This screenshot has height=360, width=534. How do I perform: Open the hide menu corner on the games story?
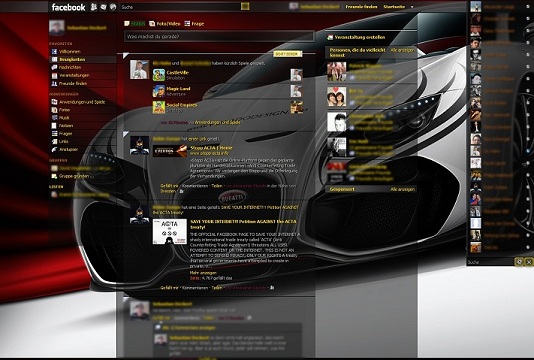coord(126,56)
